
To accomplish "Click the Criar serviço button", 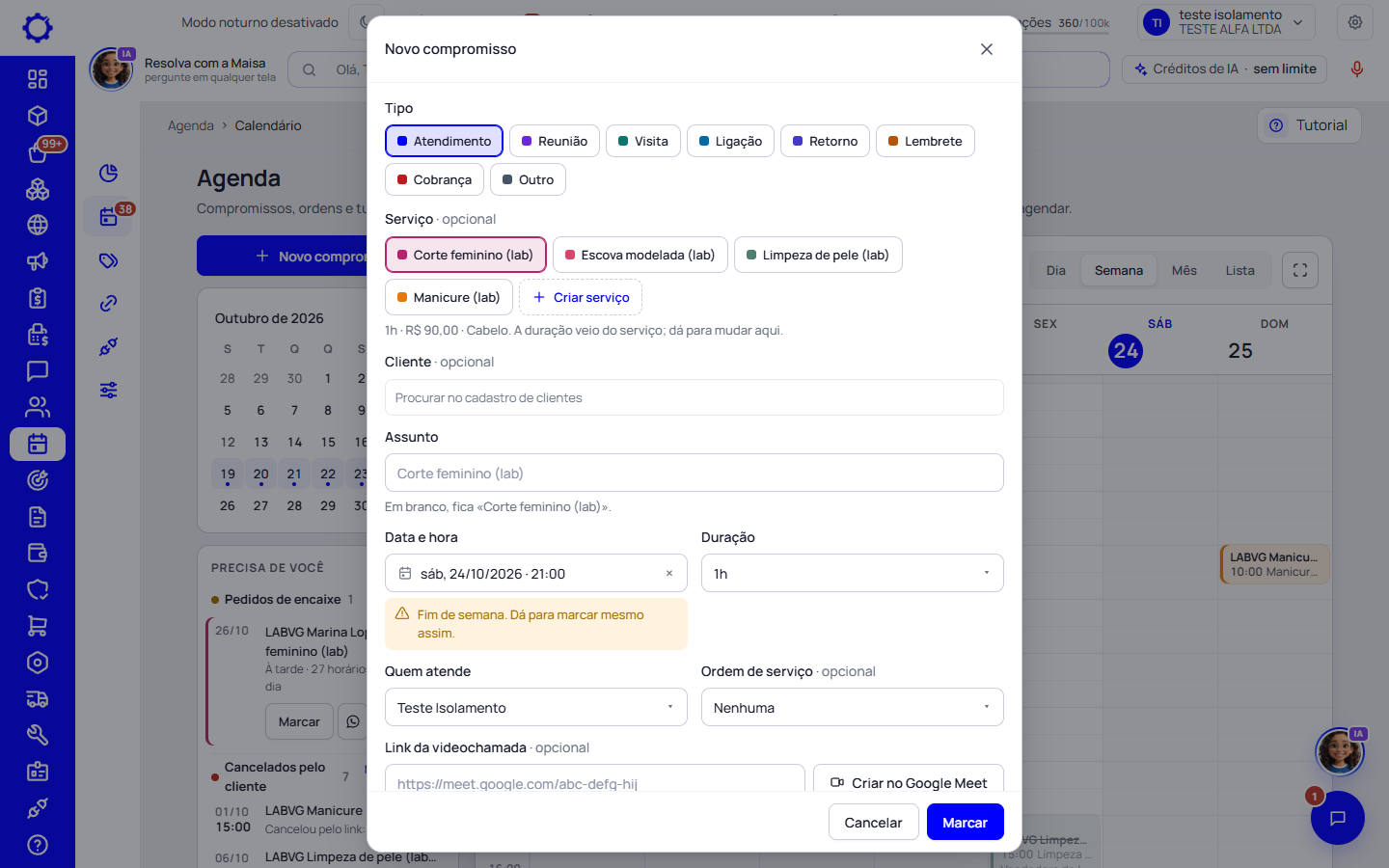I will click(x=581, y=297).
